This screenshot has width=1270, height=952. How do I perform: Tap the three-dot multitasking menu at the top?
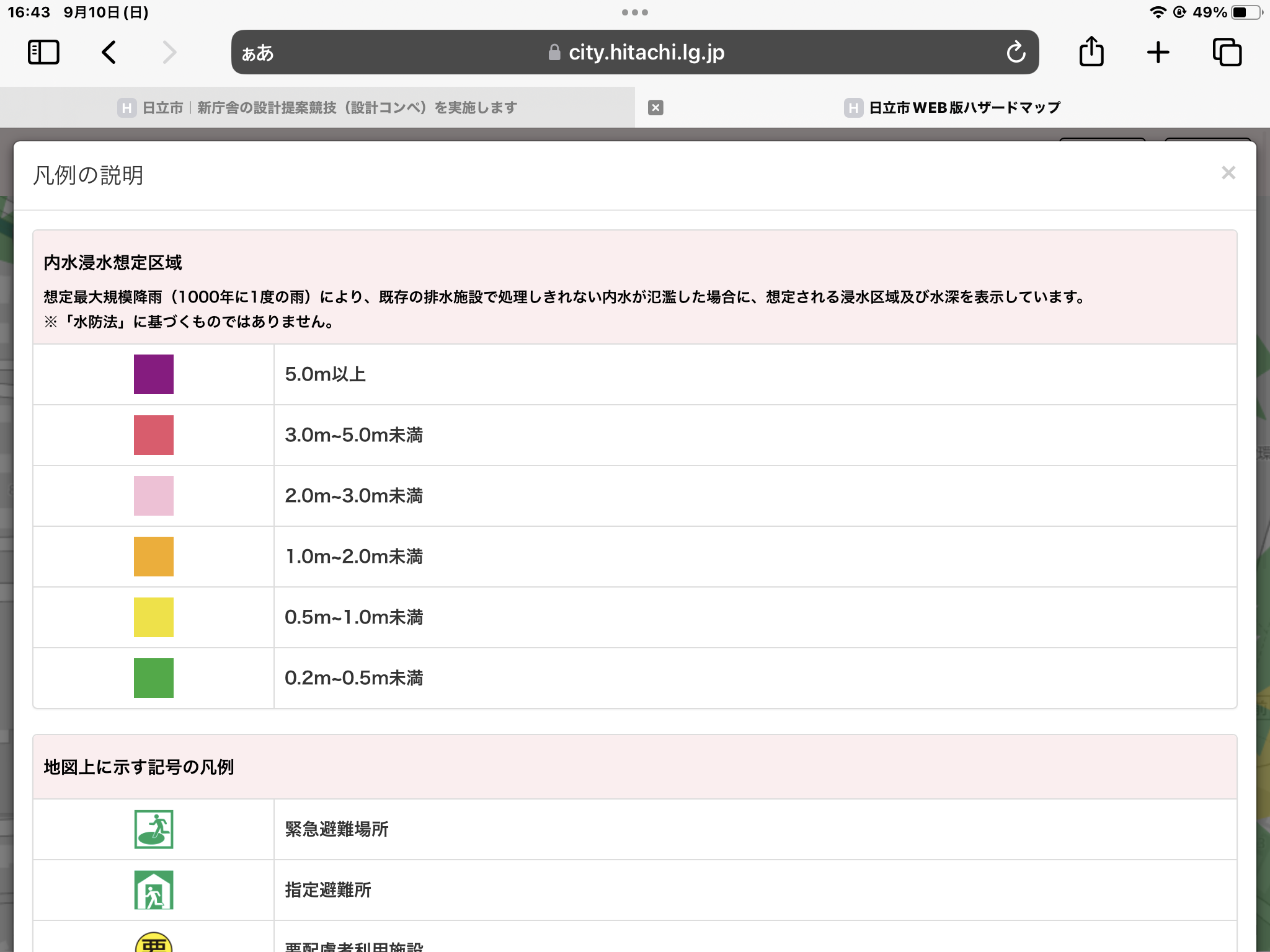634,12
